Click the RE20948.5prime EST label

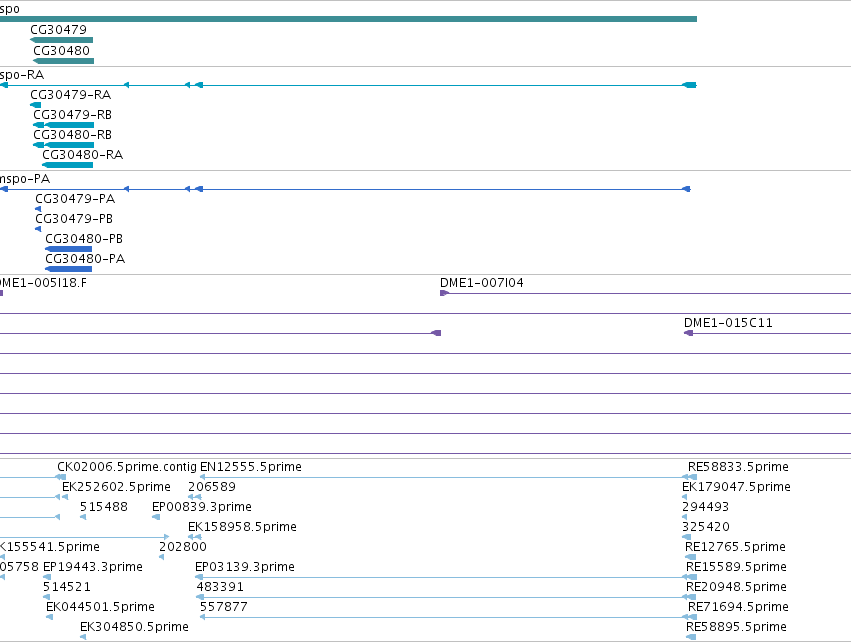[x=736, y=587]
